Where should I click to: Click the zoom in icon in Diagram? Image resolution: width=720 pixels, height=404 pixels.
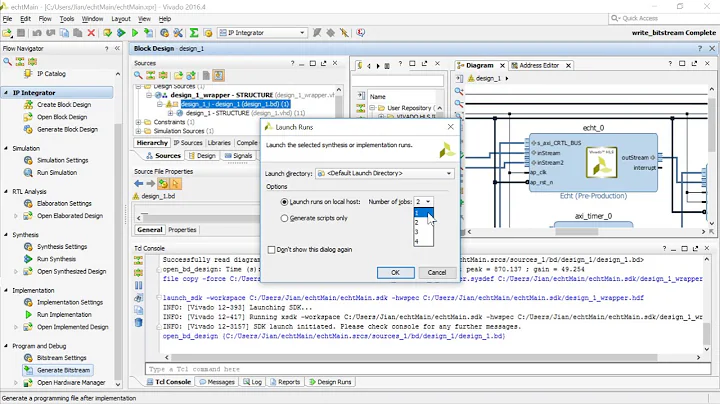pyautogui.click(x=459, y=91)
